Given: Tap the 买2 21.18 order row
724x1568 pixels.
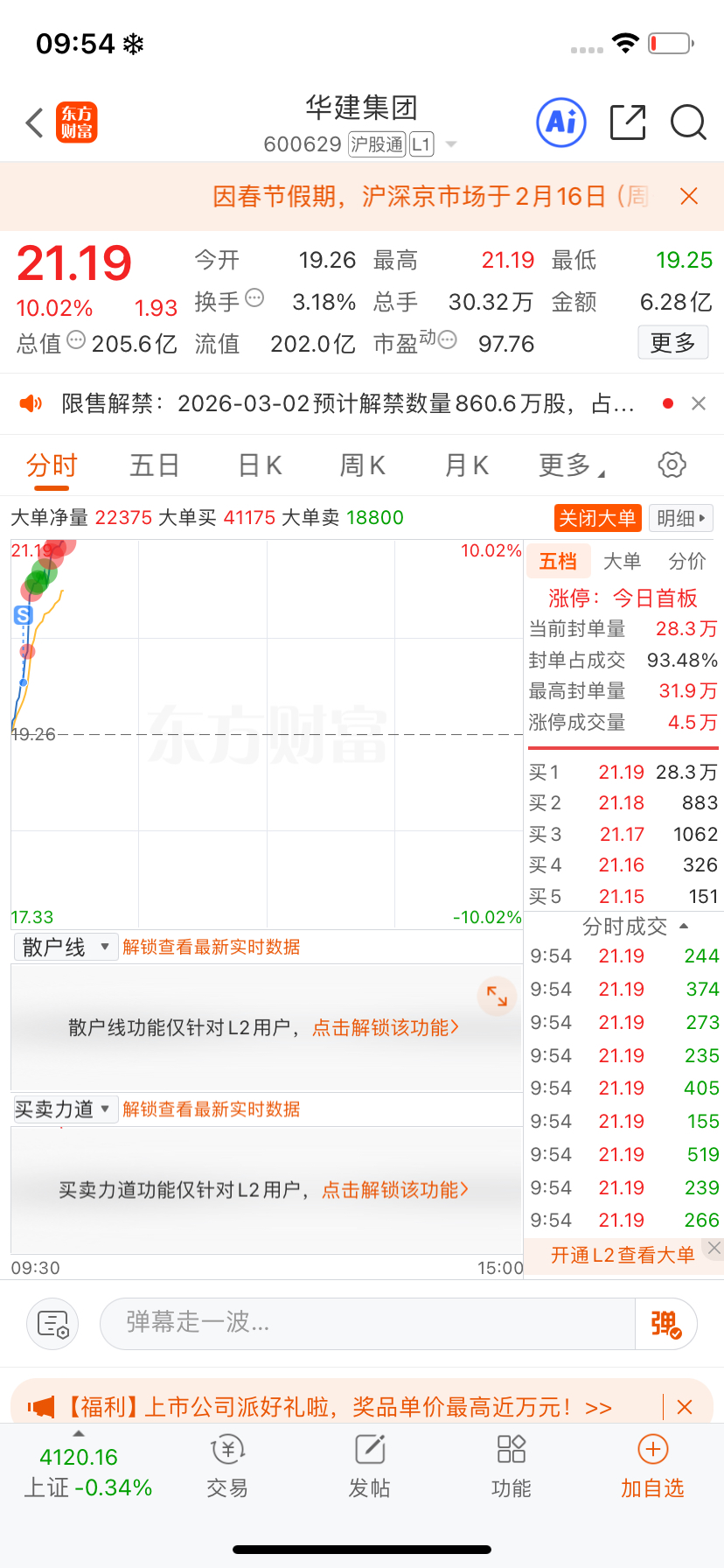Looking at the screenshot, I should point(623,803).
